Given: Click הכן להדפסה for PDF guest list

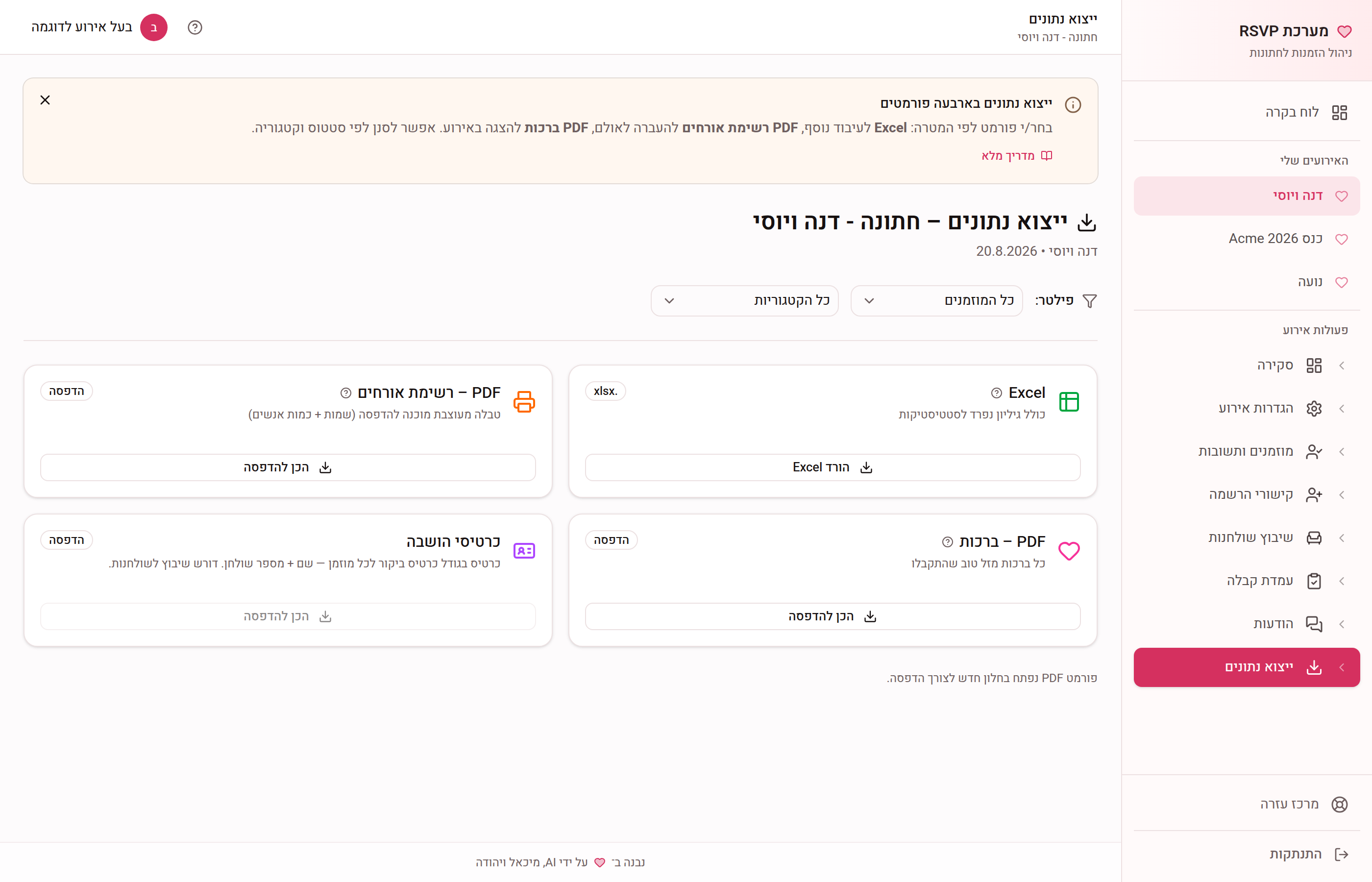Looking at the screenshot, I should [288, 467].
